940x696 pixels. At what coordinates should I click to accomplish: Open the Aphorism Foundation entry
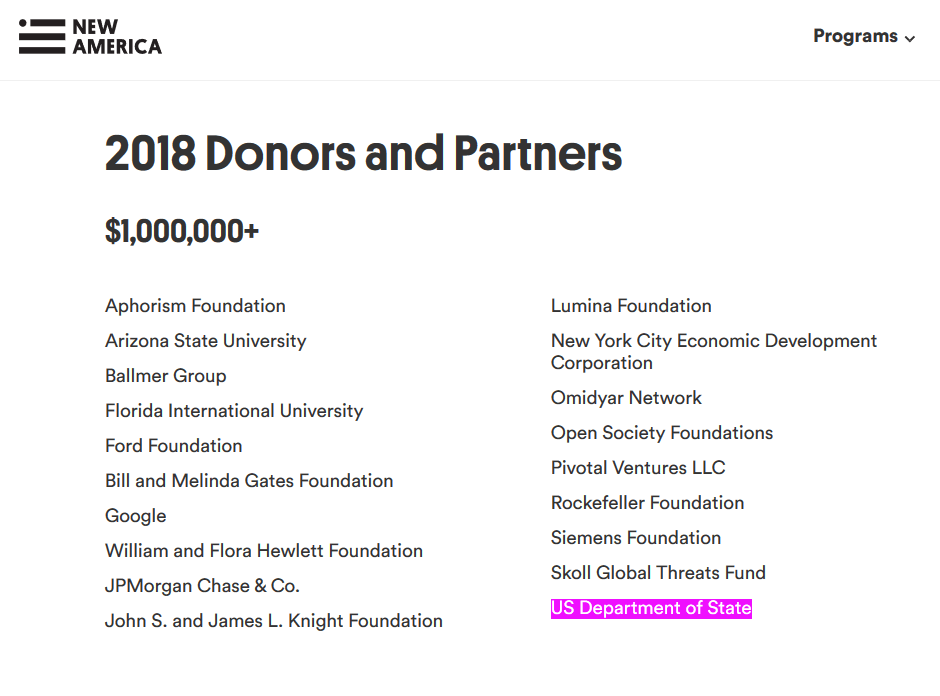point(195,306)
